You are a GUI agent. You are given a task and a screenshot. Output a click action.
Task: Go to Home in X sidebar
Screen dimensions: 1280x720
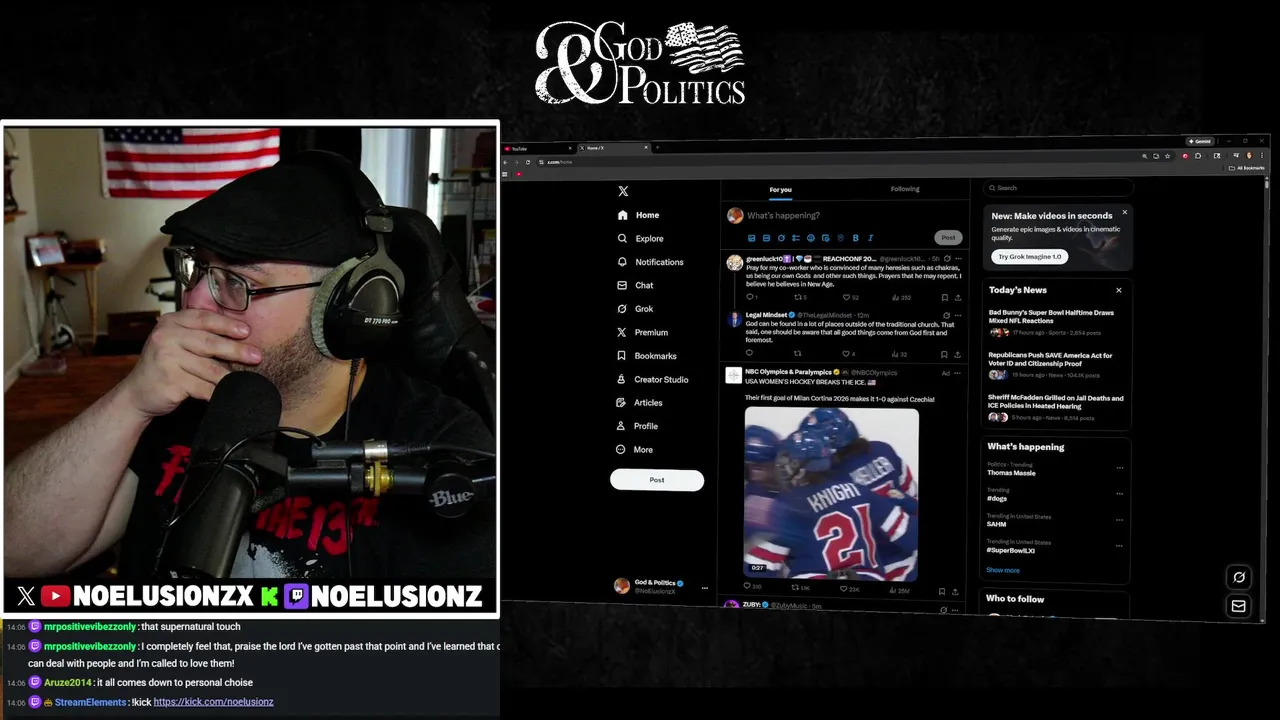[638, 215]
